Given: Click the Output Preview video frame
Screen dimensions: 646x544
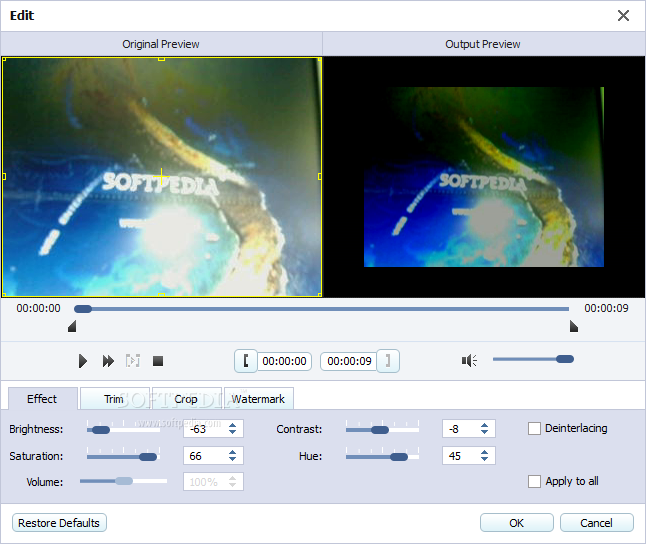Looking at the screenshot, I should (484, 177).
